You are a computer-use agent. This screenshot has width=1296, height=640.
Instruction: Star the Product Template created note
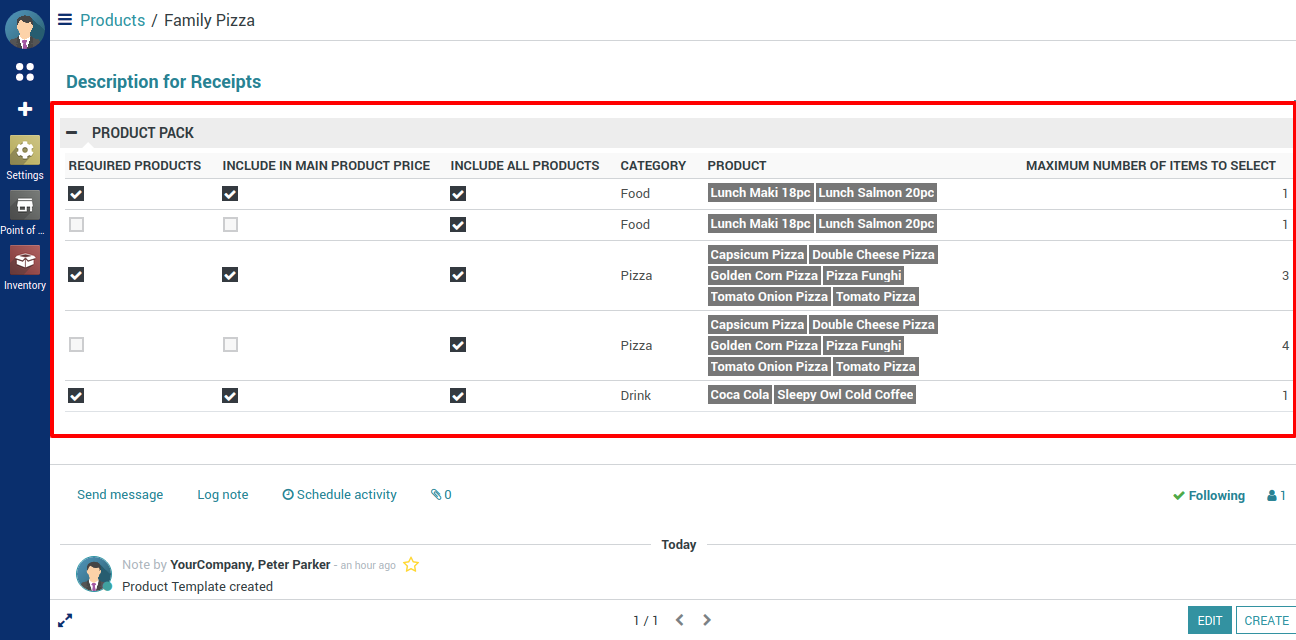[x=411, y=565]
